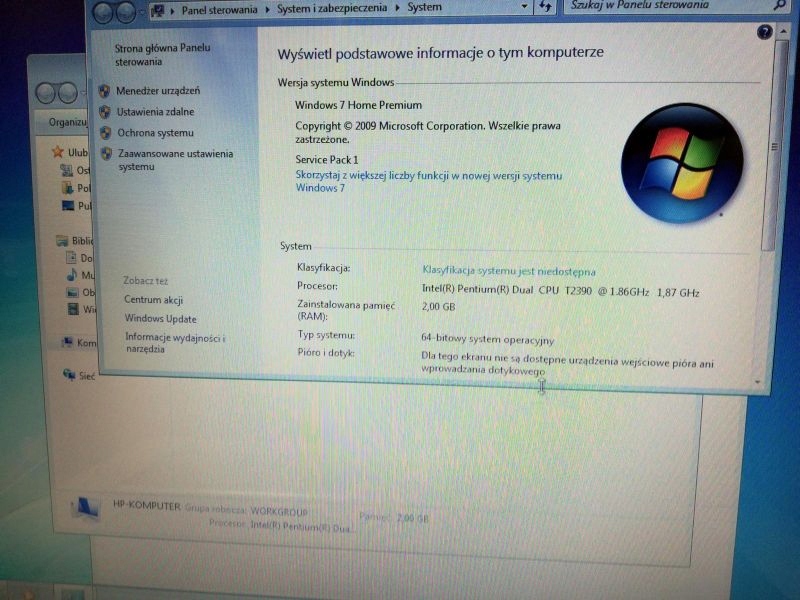Click the HP-KOMPUTER icon in Explorer details pane

tap(85, 508)
